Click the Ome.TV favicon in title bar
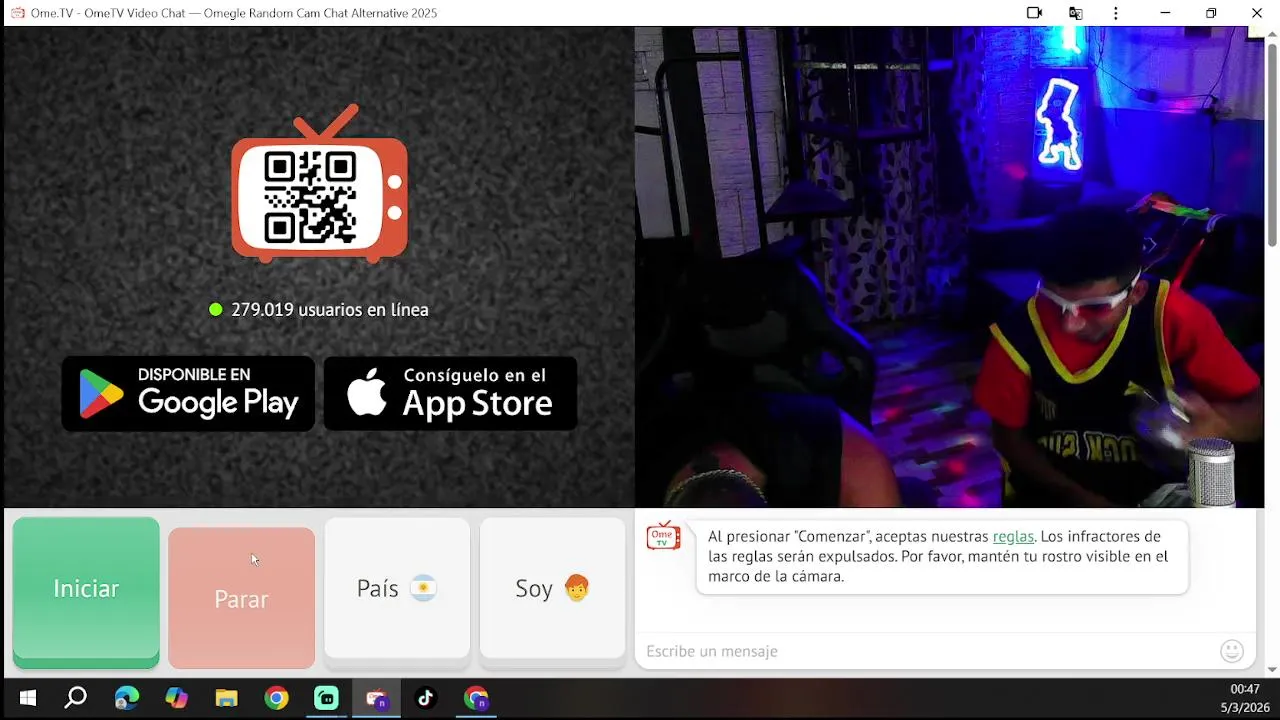 [17, 13]
